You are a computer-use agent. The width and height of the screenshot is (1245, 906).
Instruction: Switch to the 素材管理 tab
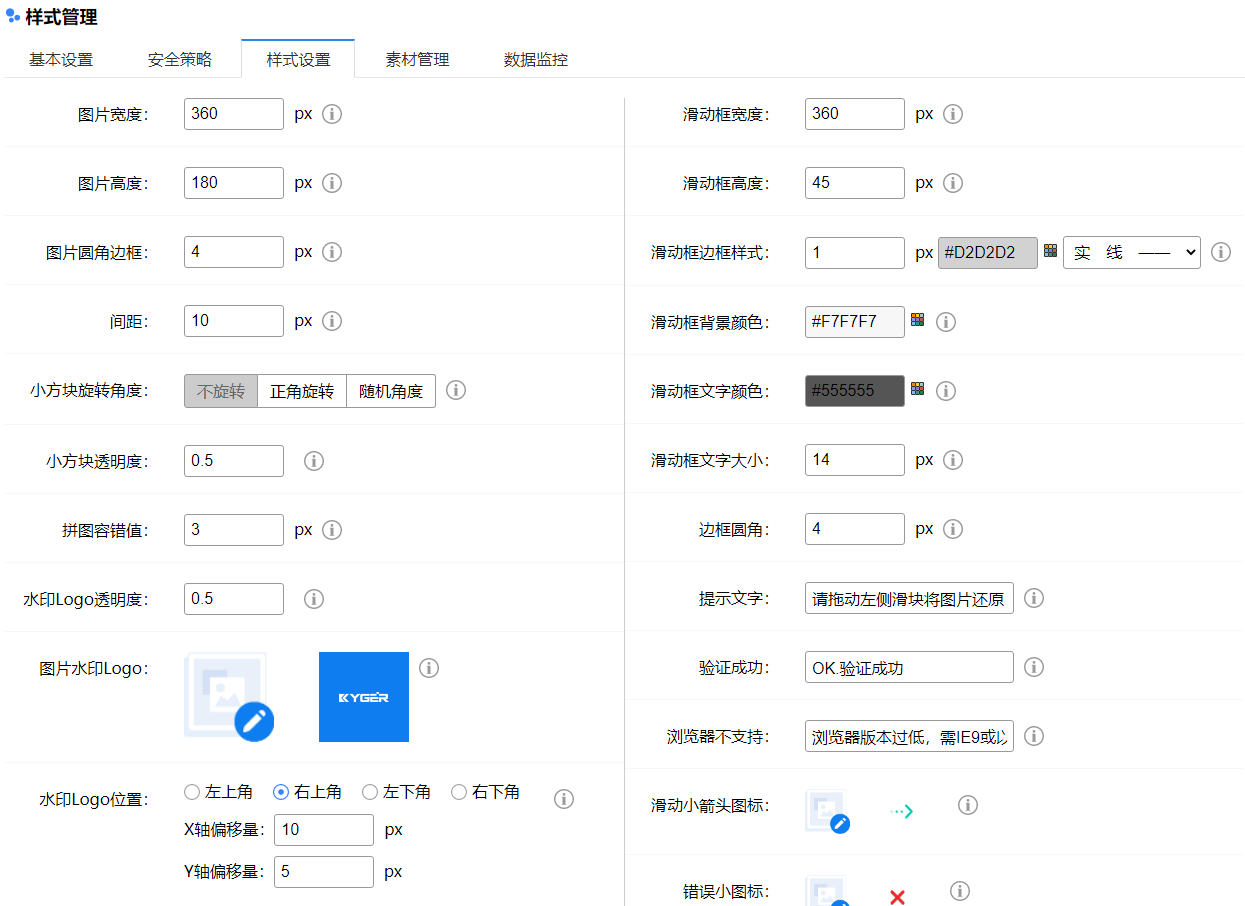point(416,59)
